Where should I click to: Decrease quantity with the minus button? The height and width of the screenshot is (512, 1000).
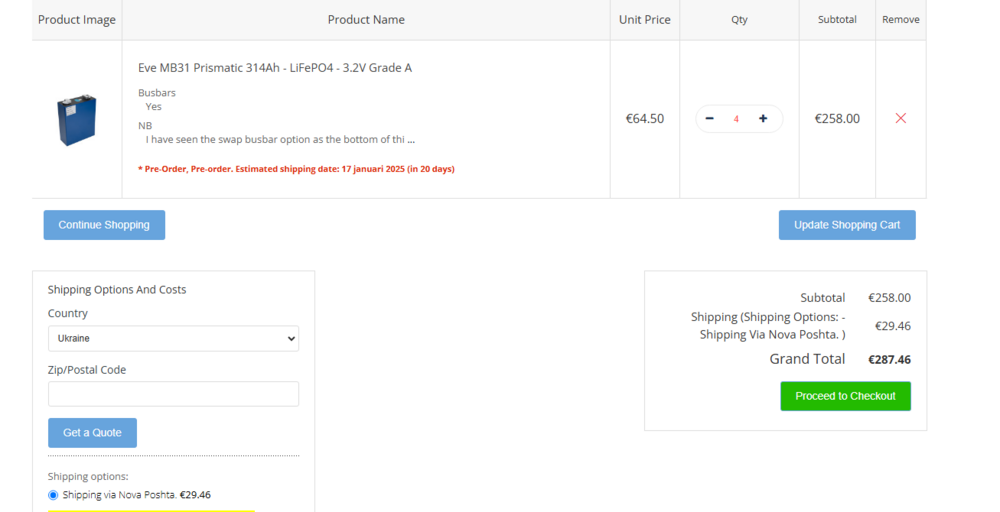710,118
